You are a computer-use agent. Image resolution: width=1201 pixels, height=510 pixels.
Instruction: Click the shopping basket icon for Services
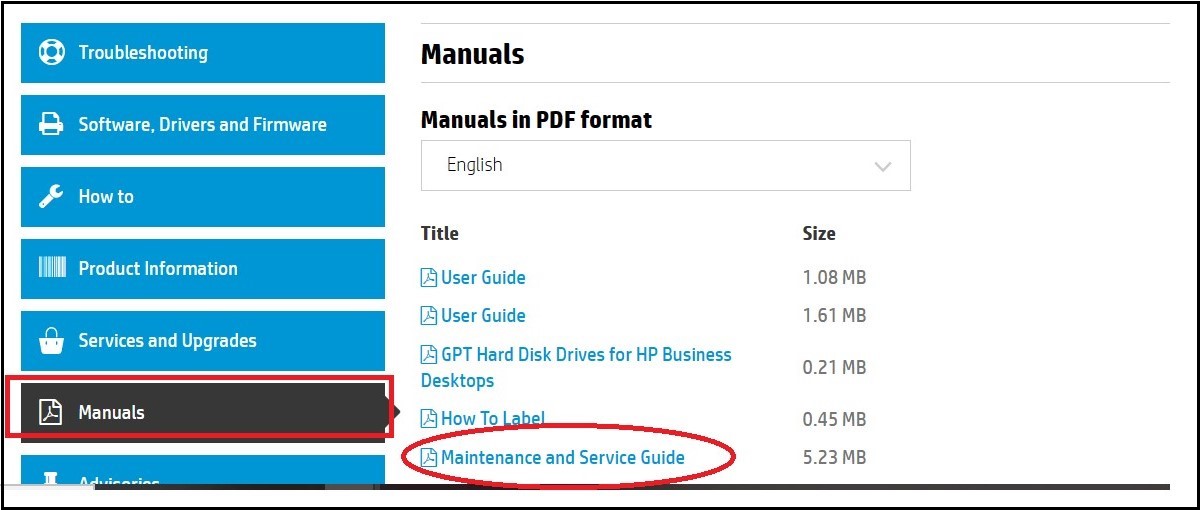point(51,341)
